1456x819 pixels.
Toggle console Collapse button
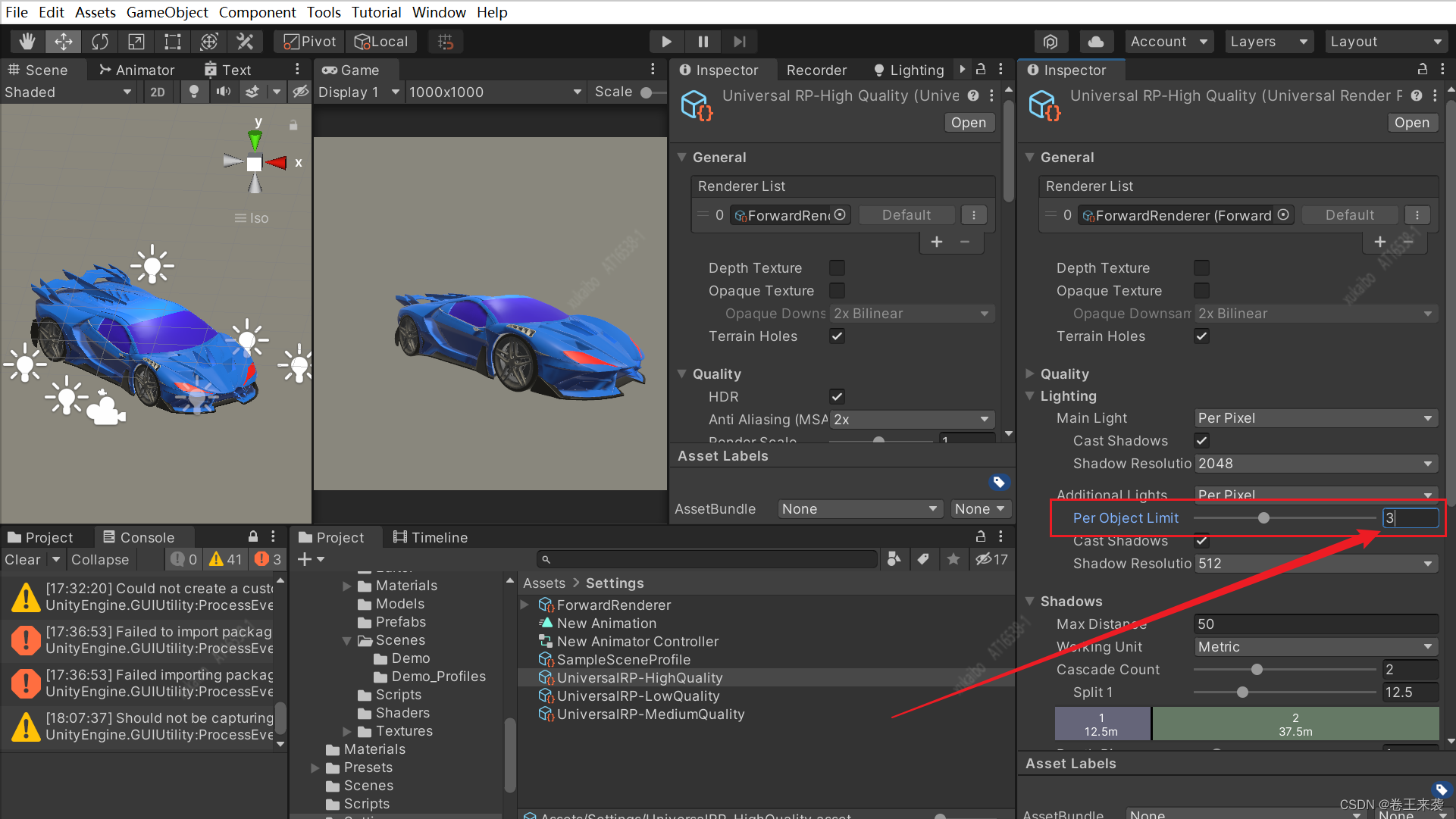(100, 559)
